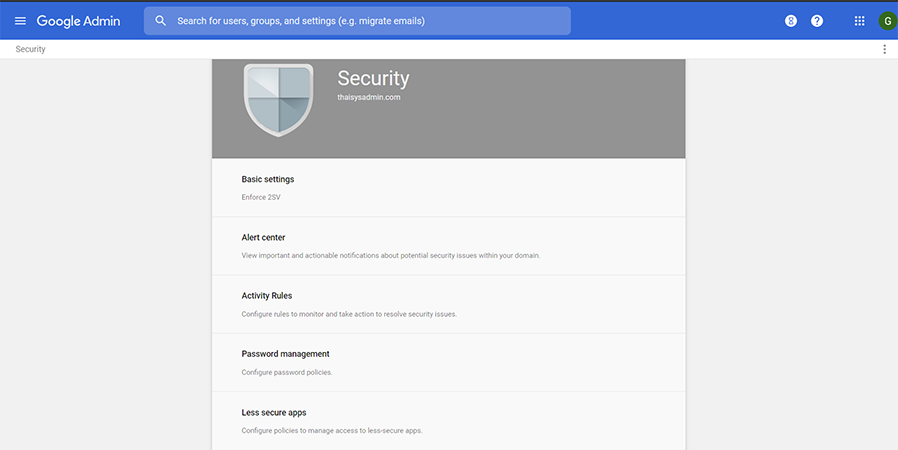Expand the Basic settings section

(448, 188)
